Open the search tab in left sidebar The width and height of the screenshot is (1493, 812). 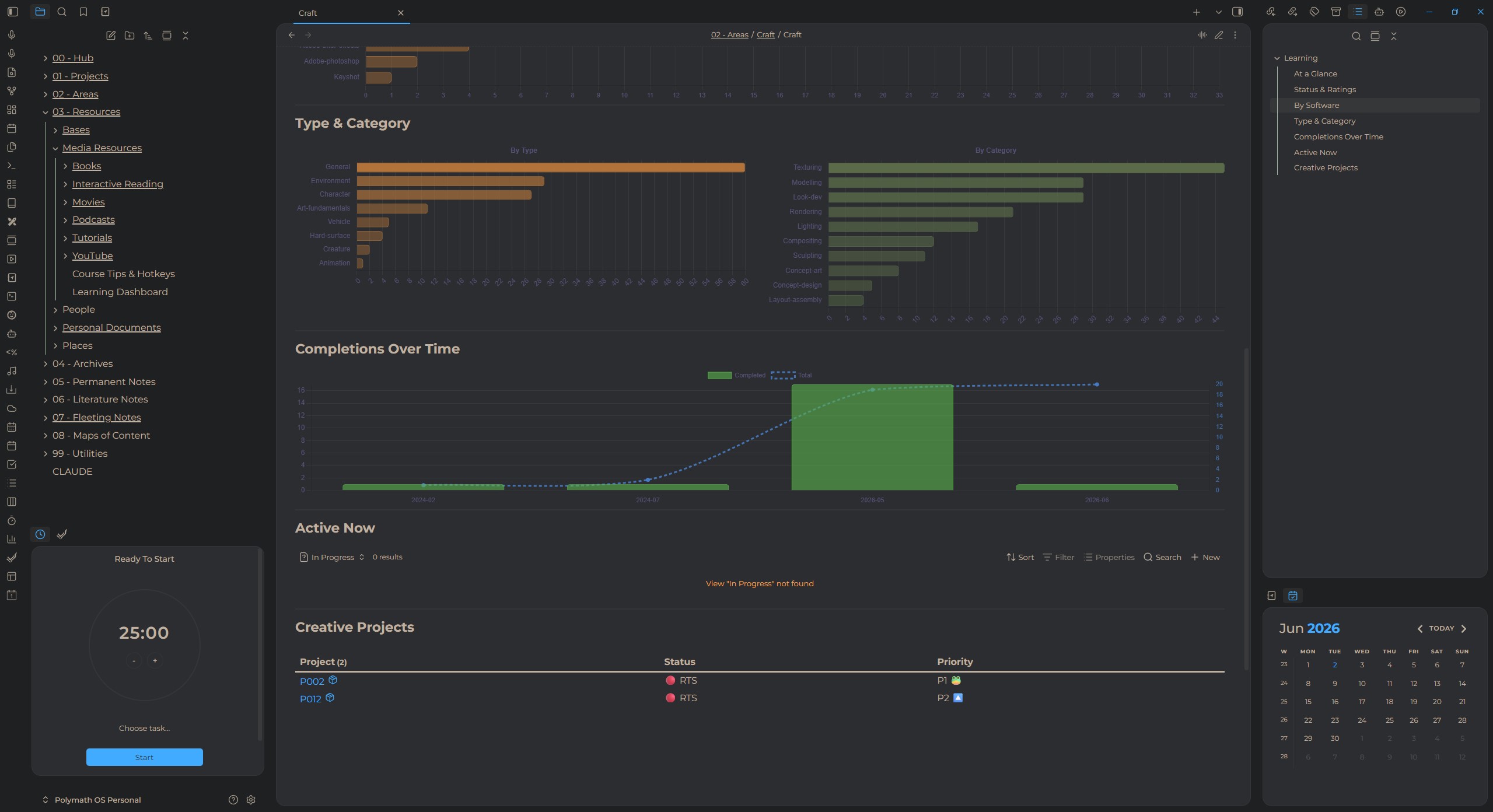[62, 12]
